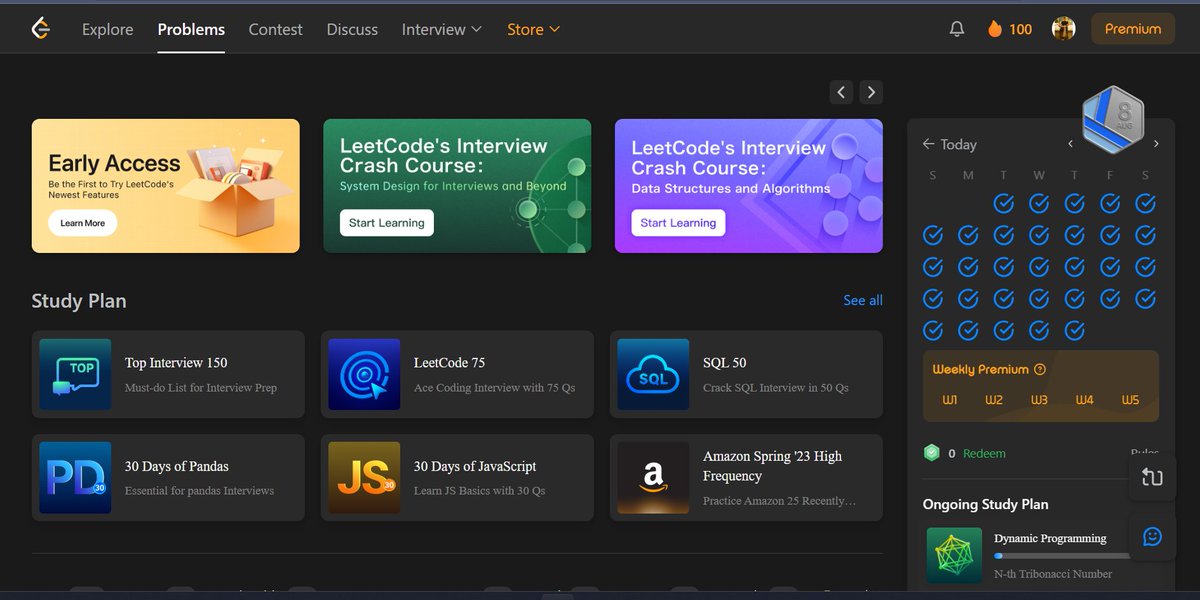The image size is (1200, 600).
Task: Go to previous calendar month
Action: tap(1070, 144)
